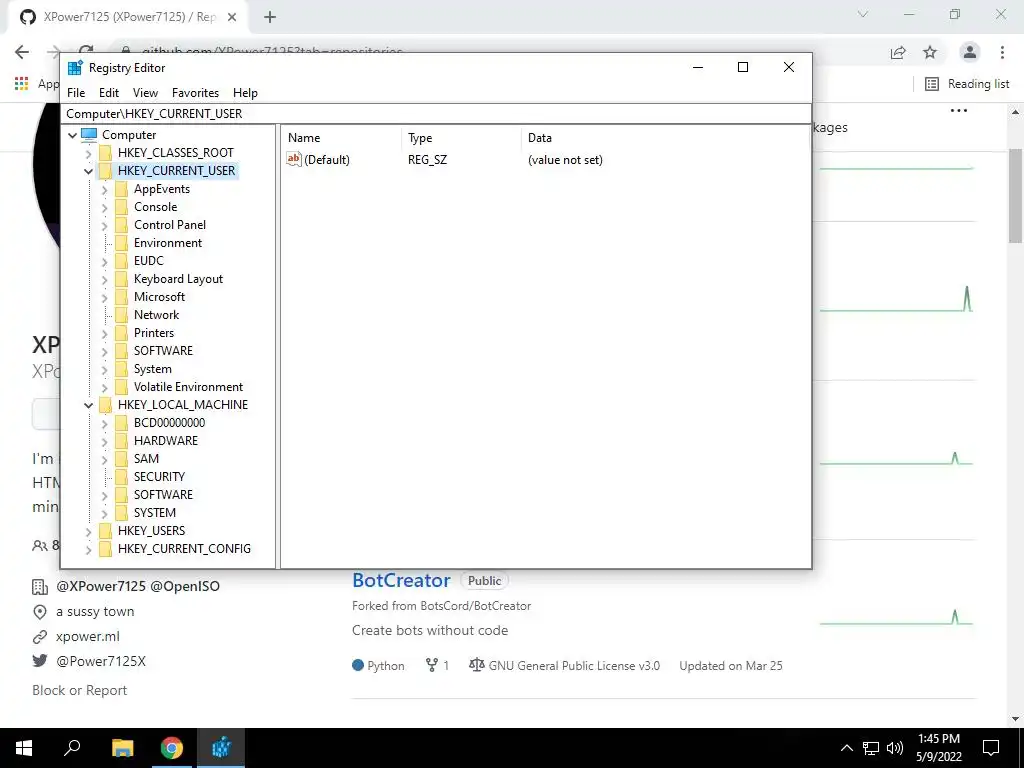Open the notification center icon

[991, 748]
